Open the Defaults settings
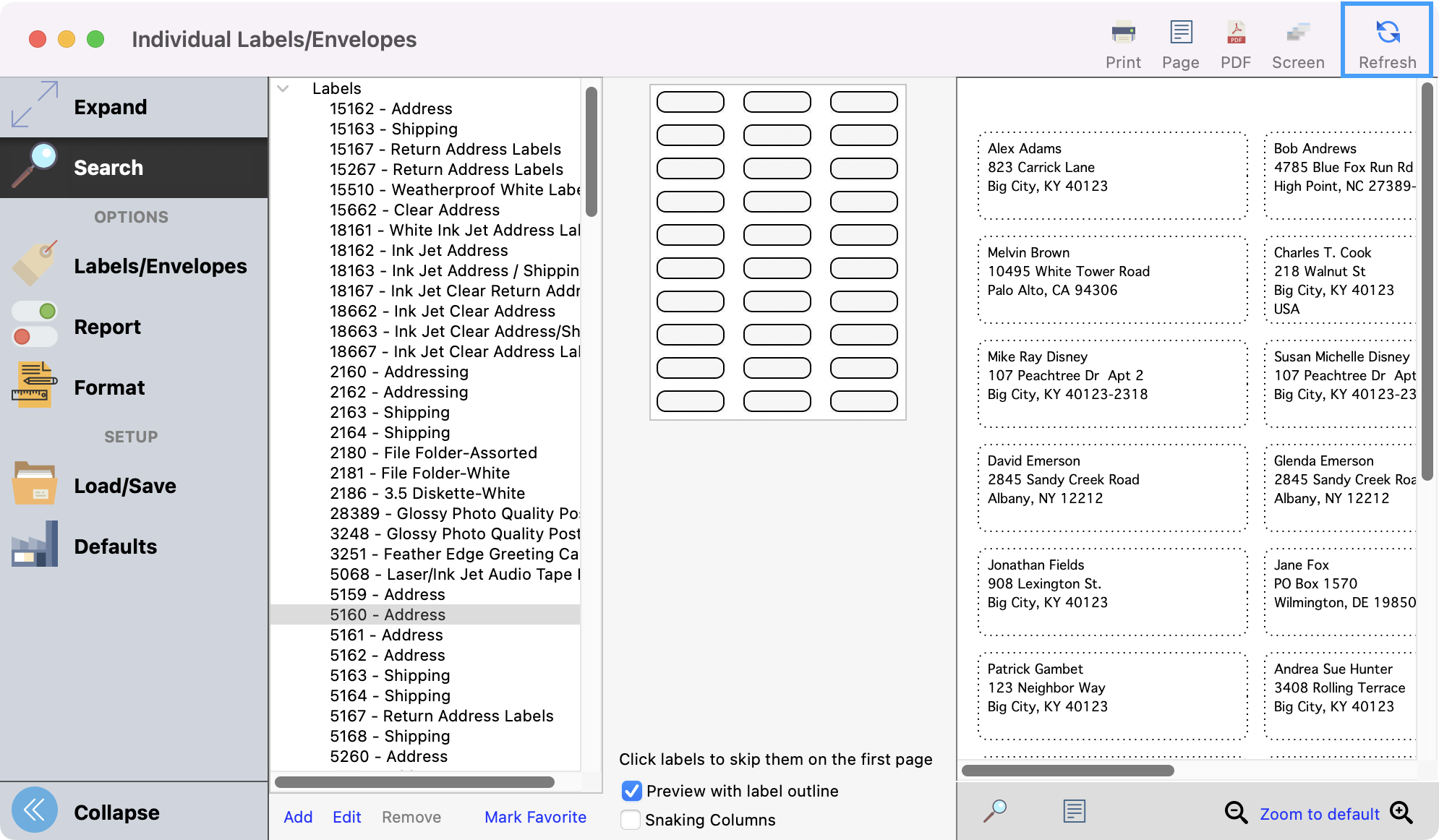Viewport: 1439px width, 840px height. click(115, 546)
